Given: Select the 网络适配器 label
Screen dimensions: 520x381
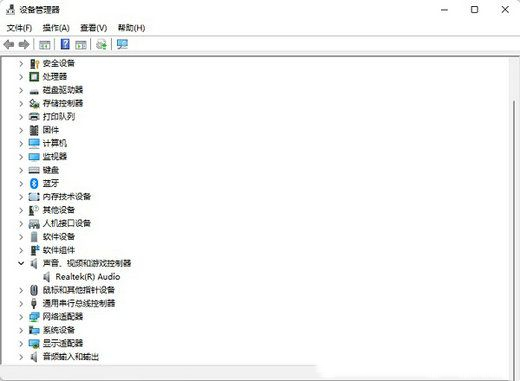Looking at the screenshot, I should coord(63,317).
